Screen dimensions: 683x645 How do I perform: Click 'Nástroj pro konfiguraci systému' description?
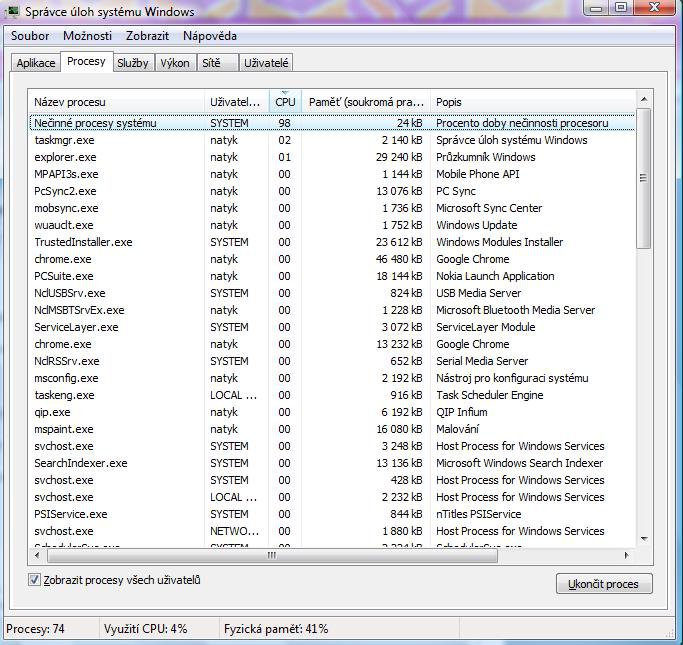click(x=512, y=378)
